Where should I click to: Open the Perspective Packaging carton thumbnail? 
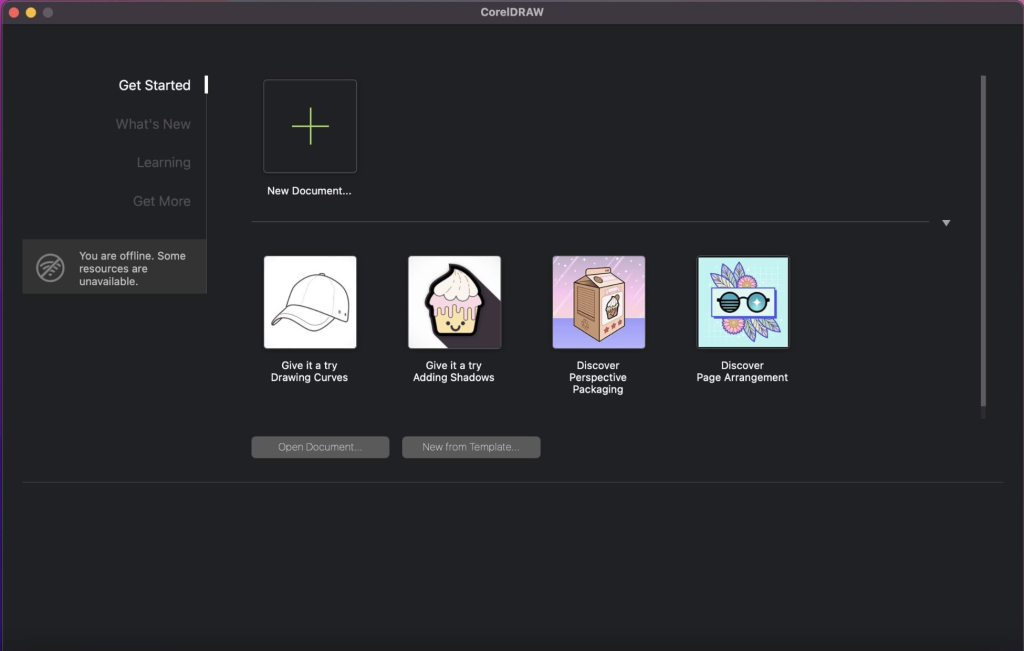599,302
